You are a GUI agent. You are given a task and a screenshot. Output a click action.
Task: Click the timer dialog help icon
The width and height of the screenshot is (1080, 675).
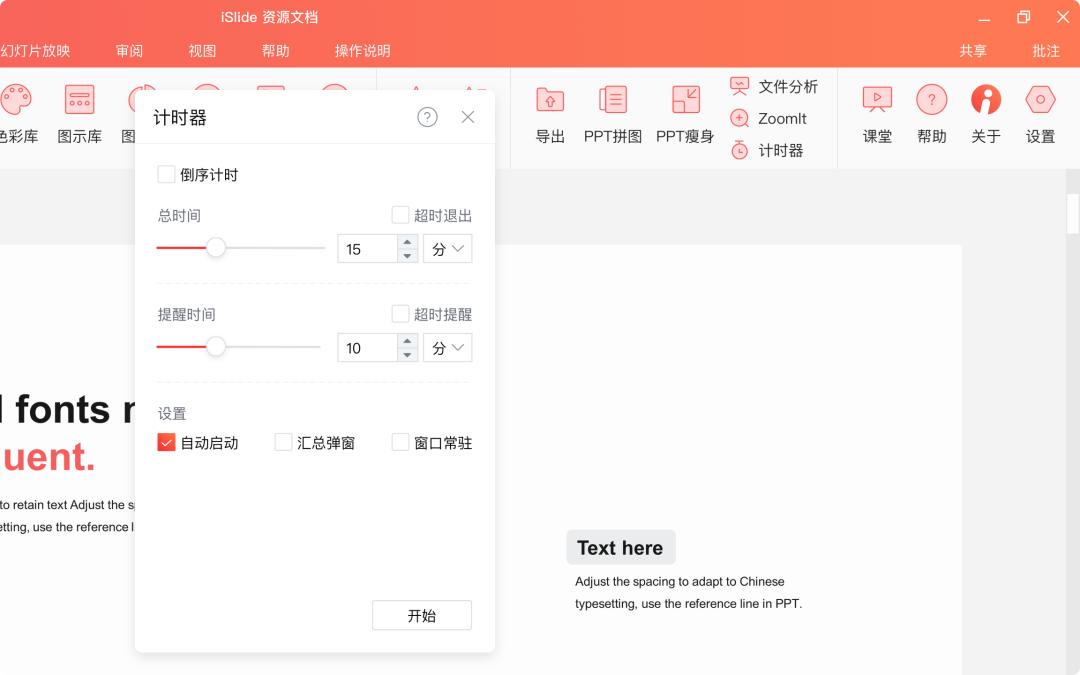click(427, 117)
